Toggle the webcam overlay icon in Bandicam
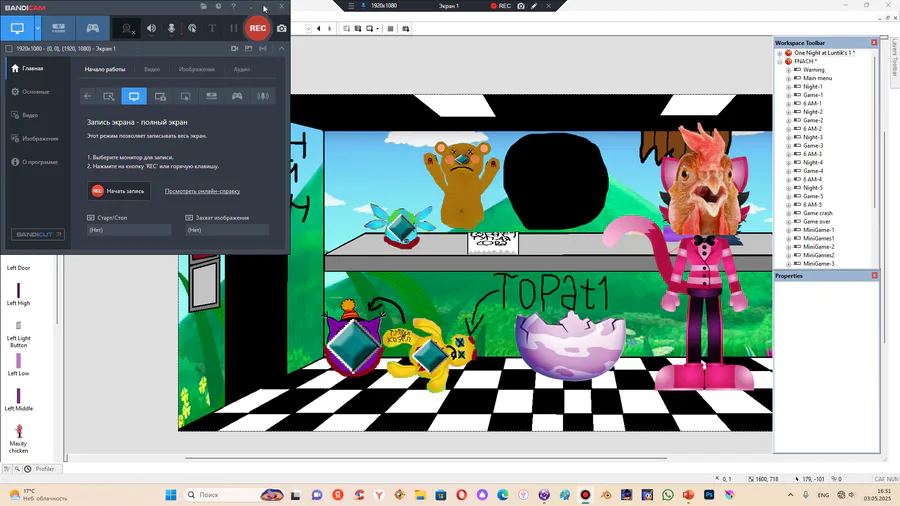 [127, 28]
